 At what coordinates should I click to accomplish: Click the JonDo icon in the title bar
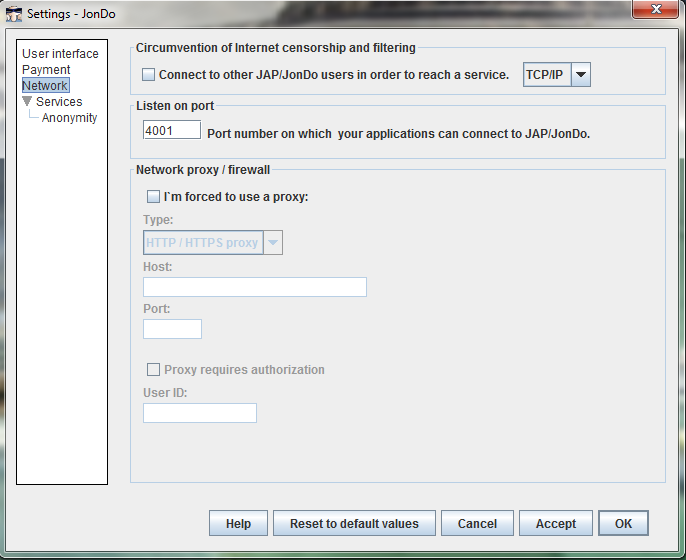[x=15, y=14]
